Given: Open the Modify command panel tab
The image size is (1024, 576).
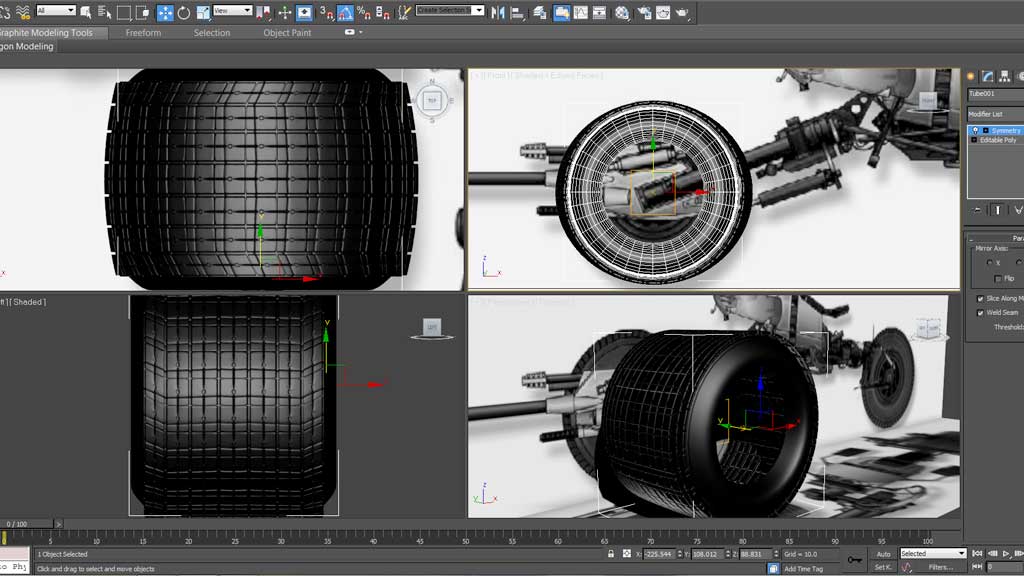Looking at the screenshot, I should click(987, 76).
